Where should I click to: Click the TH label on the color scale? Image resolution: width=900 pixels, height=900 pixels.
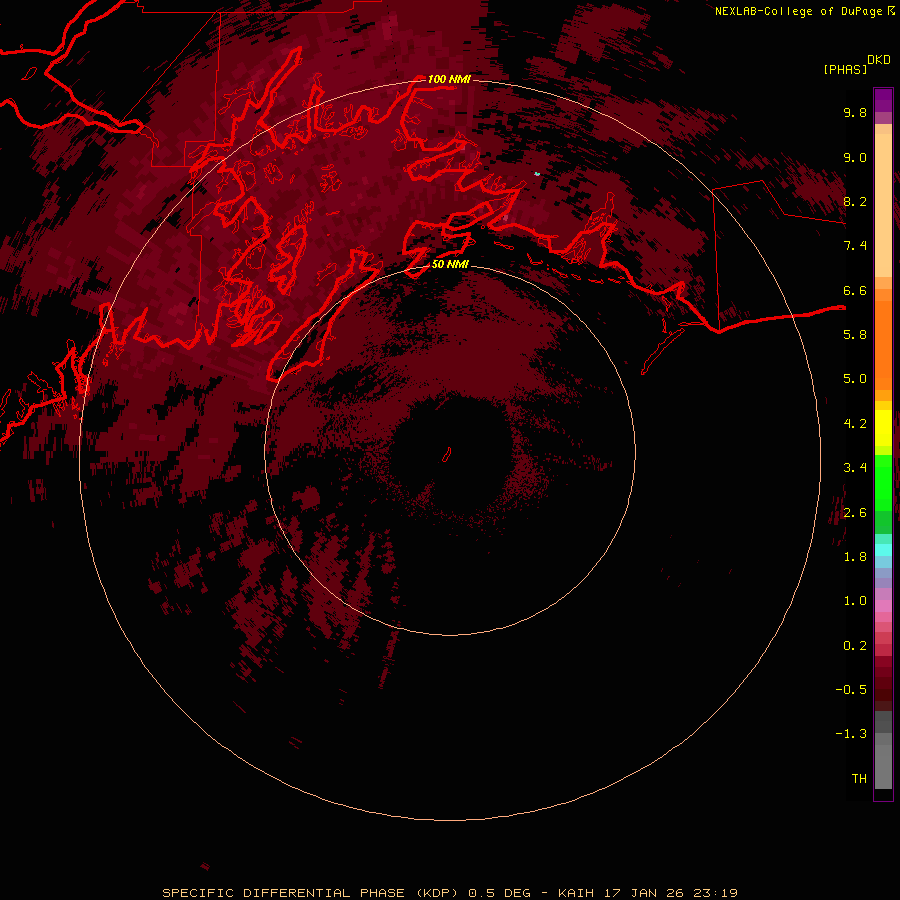(859, 779)
